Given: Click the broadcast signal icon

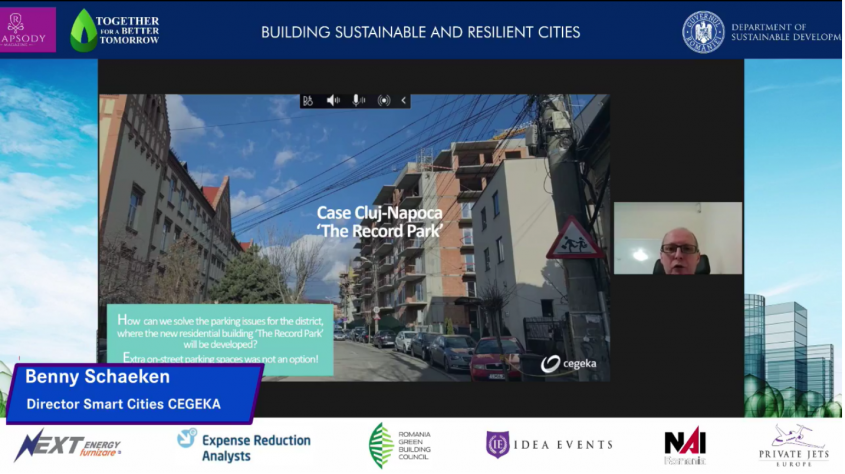Looking at the screenshot, I should coord(384,100).
